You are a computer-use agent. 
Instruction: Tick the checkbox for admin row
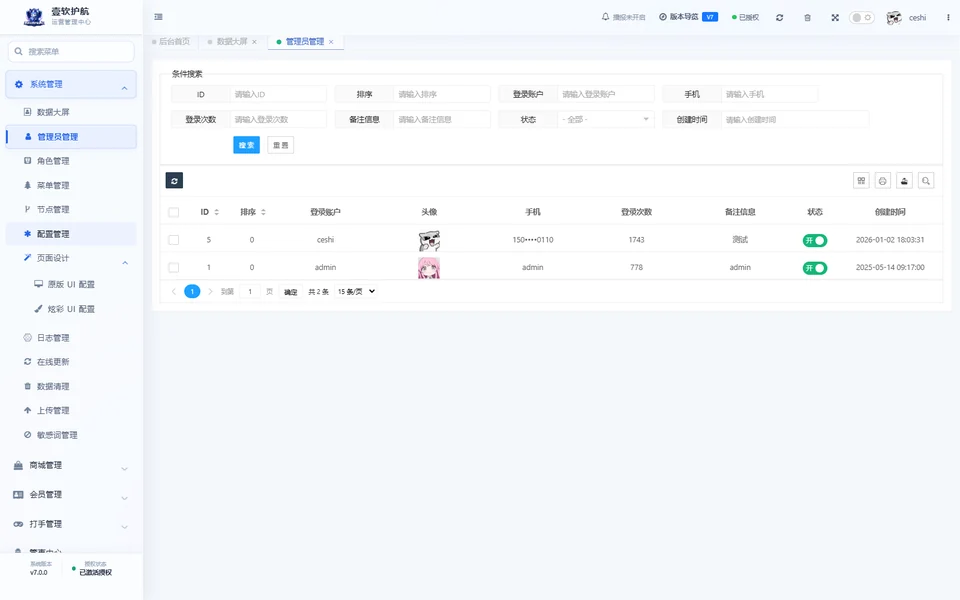(174, 268)
